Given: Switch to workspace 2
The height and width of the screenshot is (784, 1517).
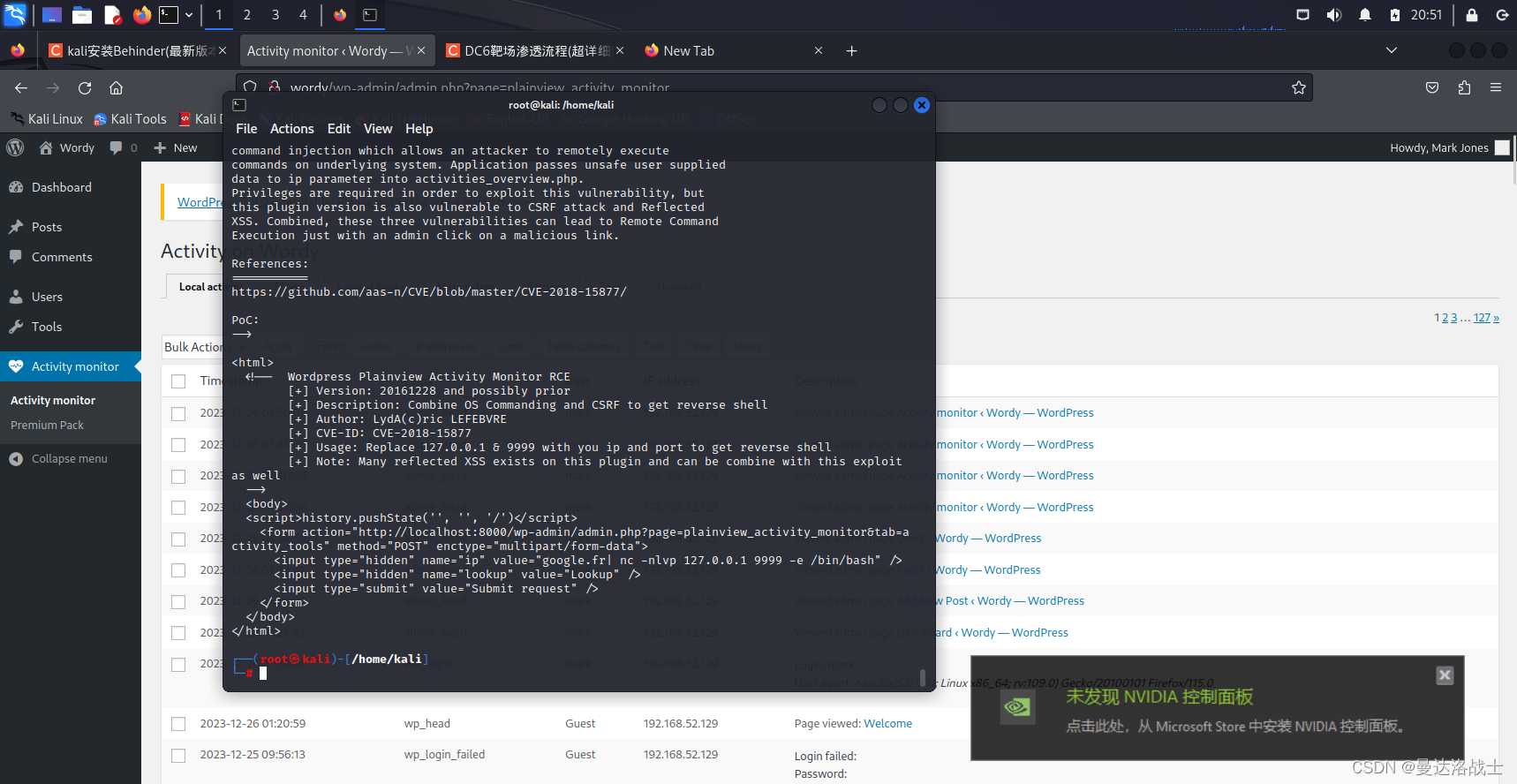Looking at the screenshot, I should click(247, 15).
